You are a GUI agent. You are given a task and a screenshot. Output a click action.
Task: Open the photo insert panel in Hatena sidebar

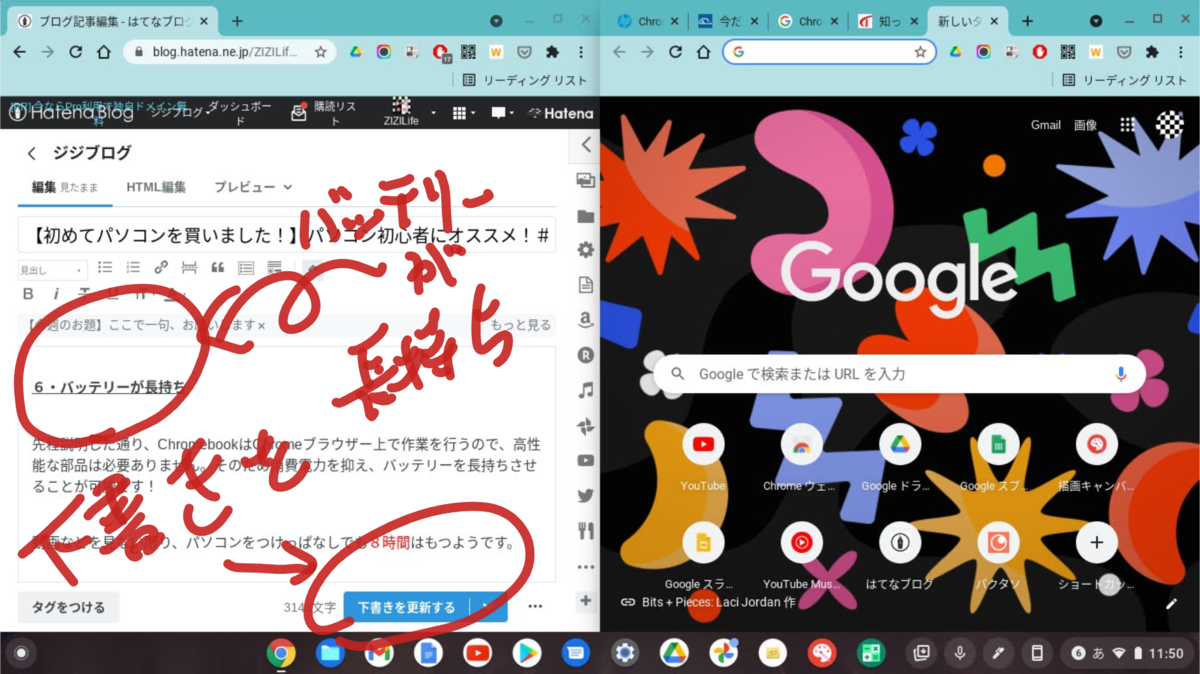coord(585,181)
